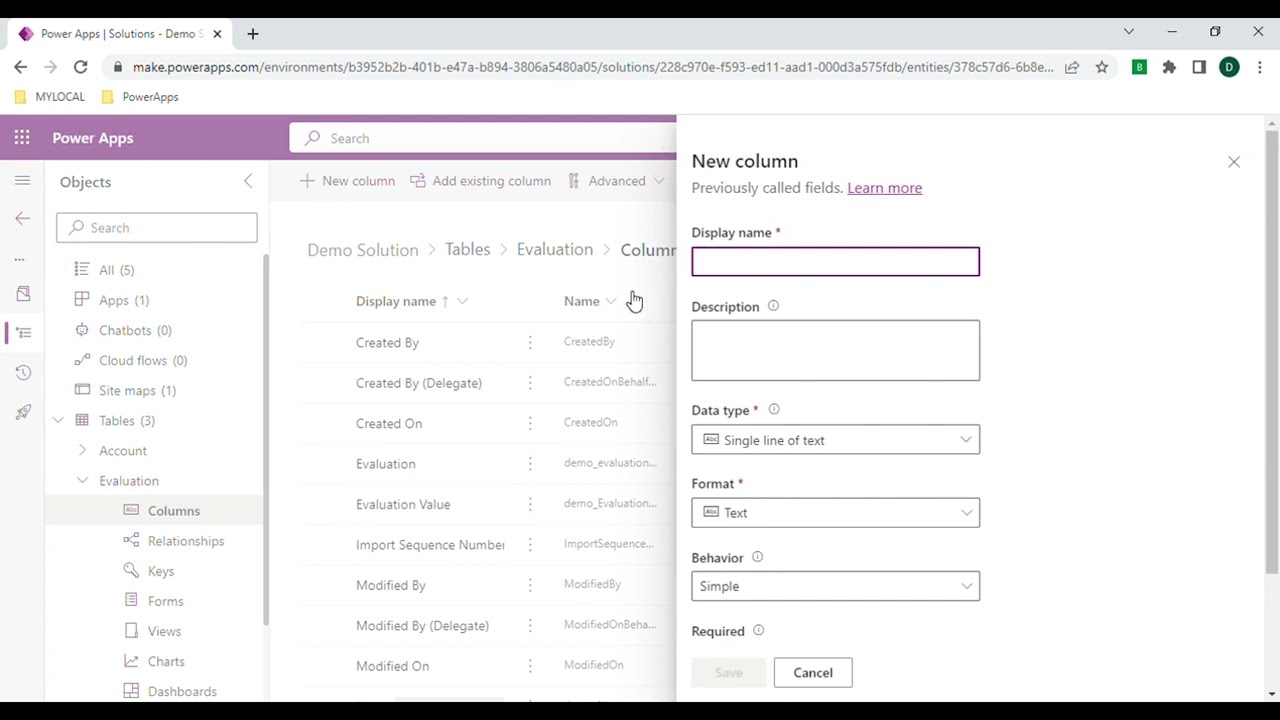Screen dimensions: 1280x720
Task: Open the Objects icon in left rail
Action: pyautogui.click(x=23, y=332)
